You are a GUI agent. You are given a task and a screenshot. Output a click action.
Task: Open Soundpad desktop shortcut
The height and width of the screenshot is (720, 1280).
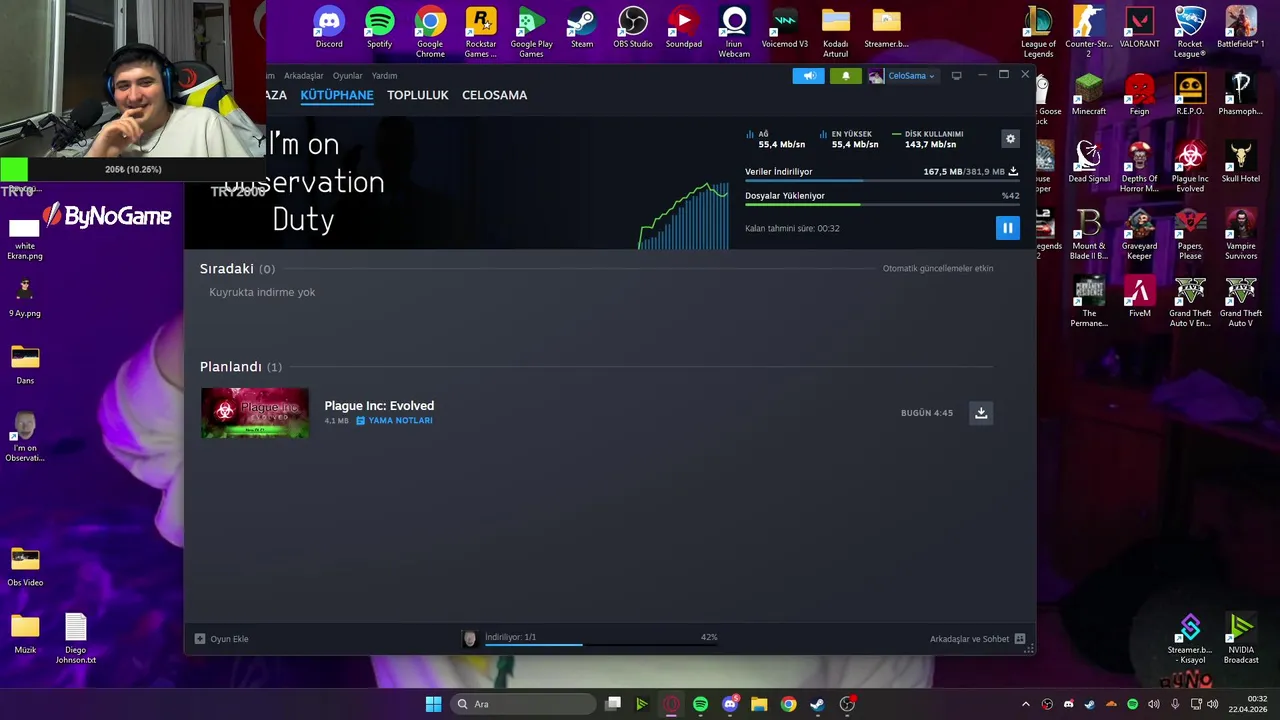684,28
